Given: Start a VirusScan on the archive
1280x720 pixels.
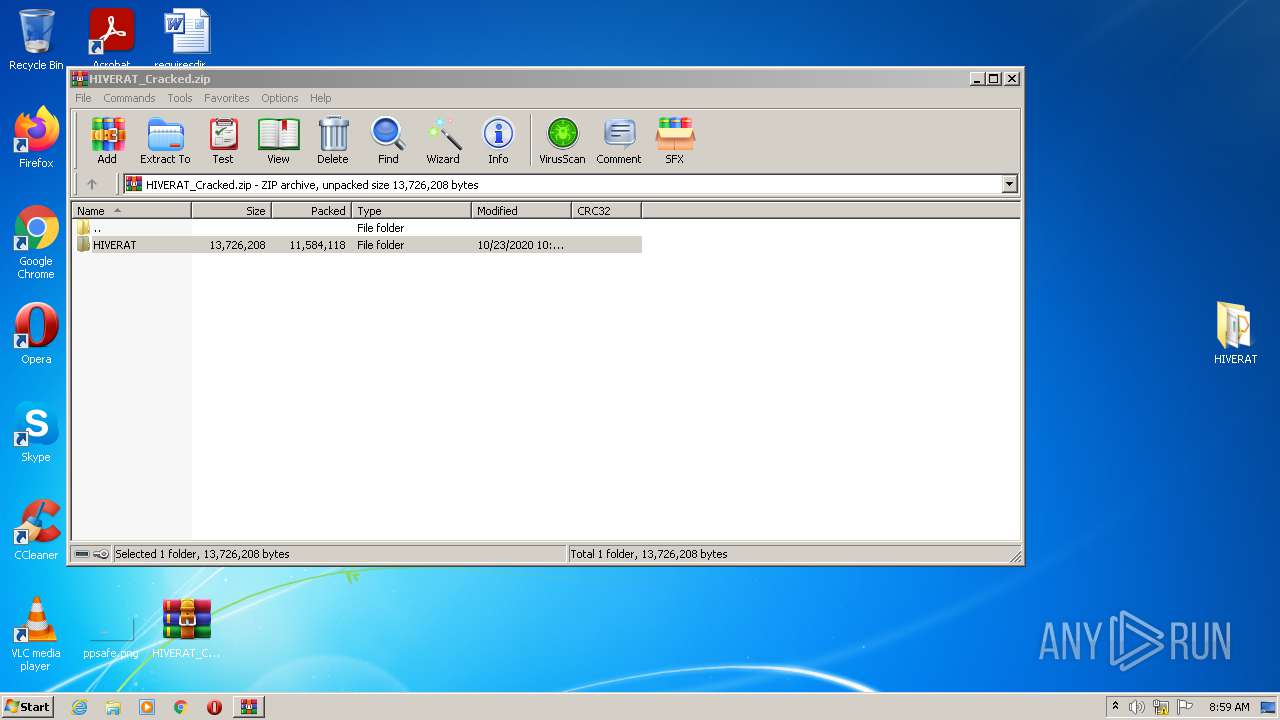Looking at the screenshot, I should tap(562, 141).
